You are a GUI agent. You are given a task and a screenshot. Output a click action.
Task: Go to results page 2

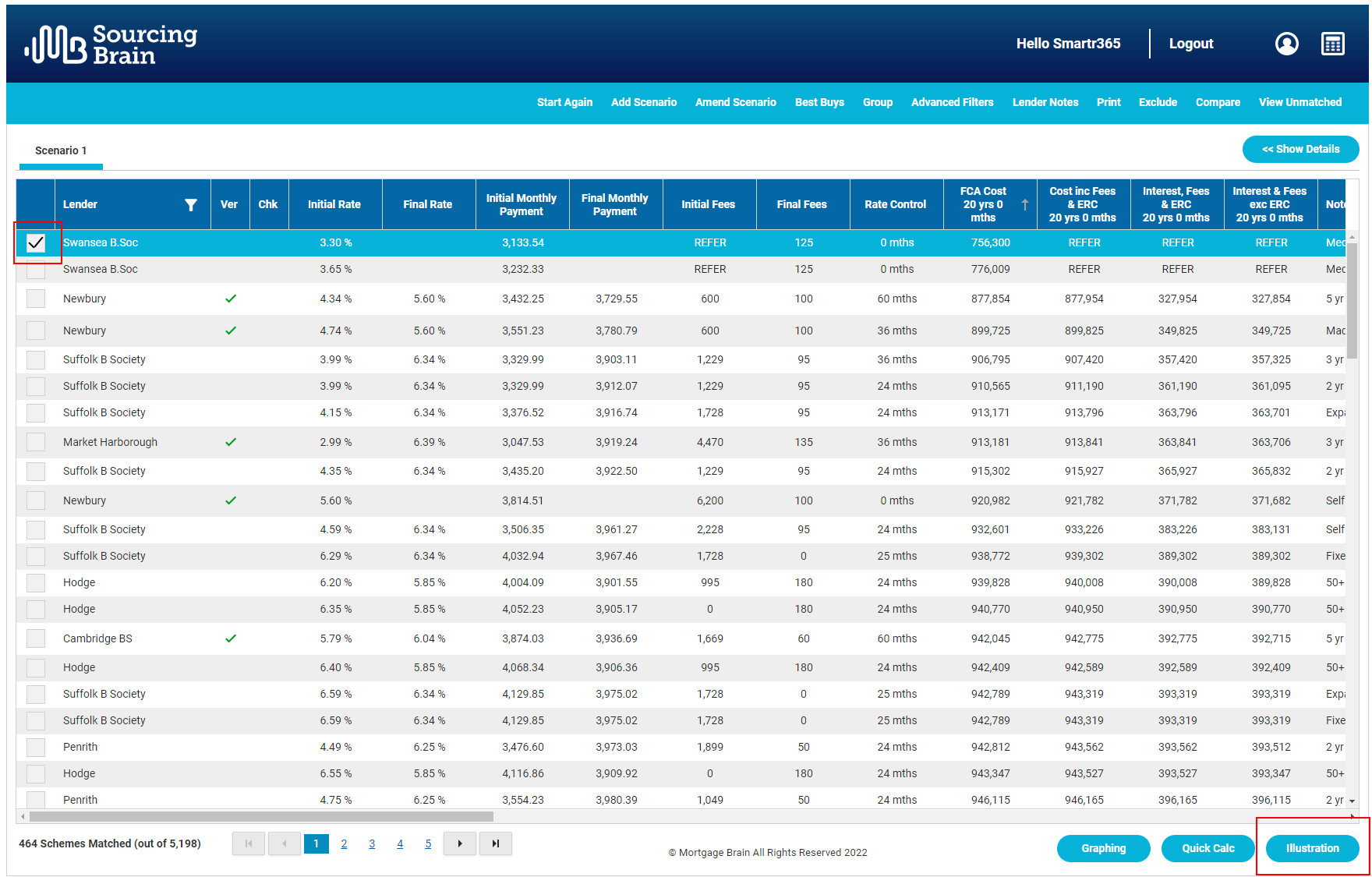pyautogui.click(x=344, y=843)
